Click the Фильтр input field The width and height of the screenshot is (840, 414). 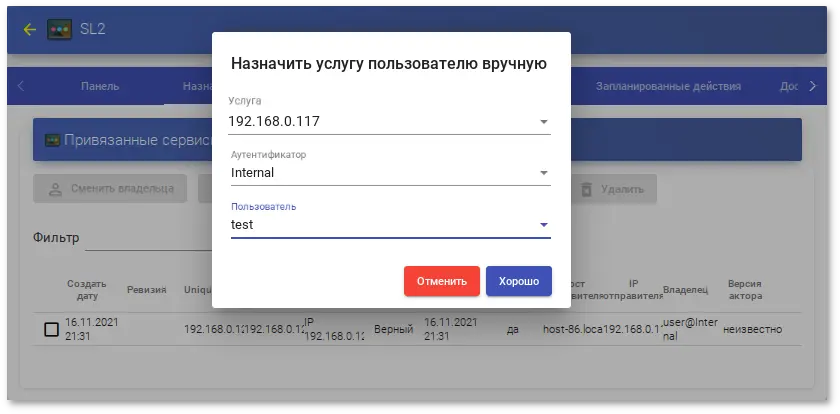tap(149, 238)
